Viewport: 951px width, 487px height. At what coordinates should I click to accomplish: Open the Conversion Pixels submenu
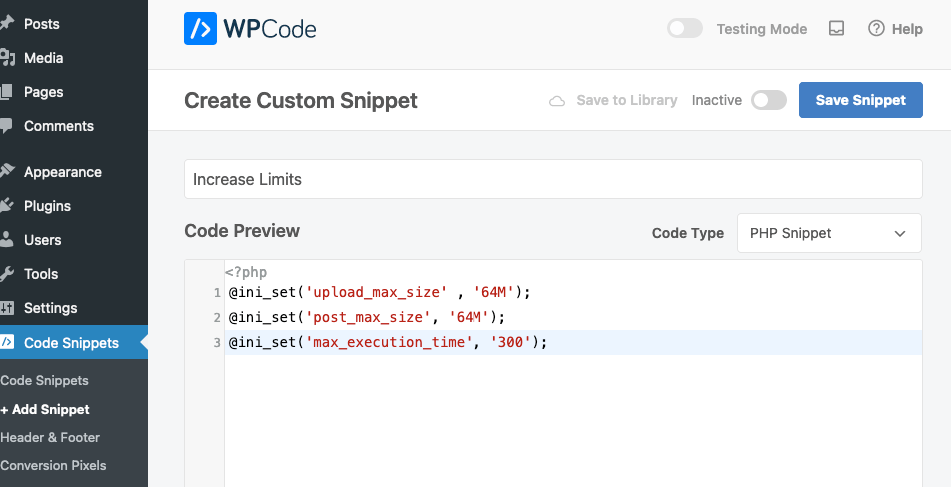point(53,465)
